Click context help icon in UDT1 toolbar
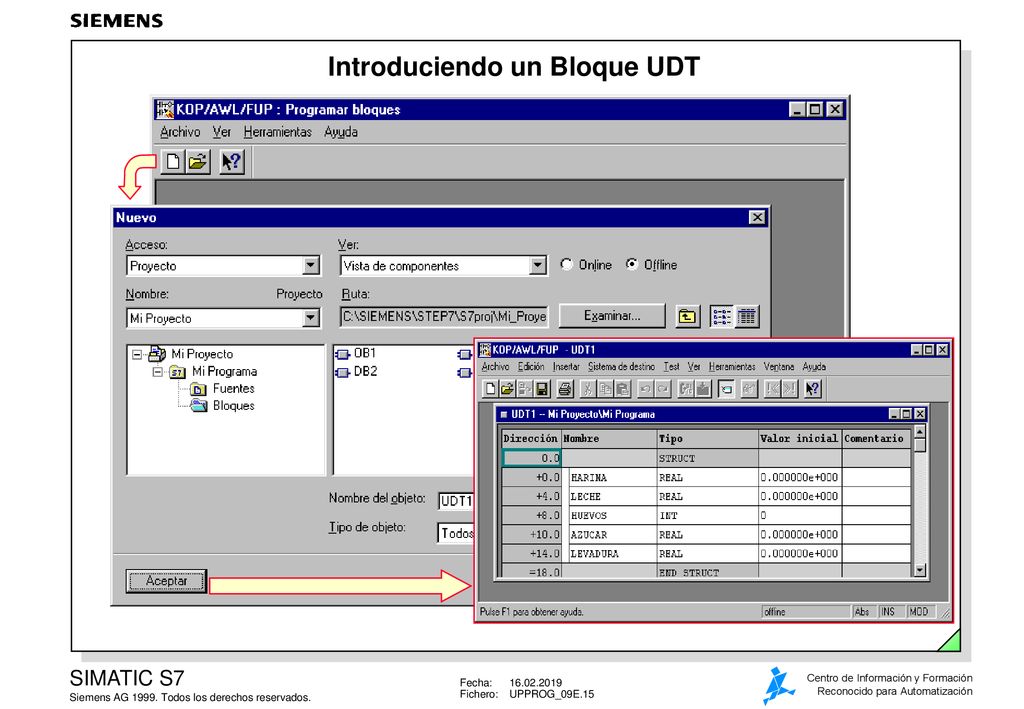 812,389
